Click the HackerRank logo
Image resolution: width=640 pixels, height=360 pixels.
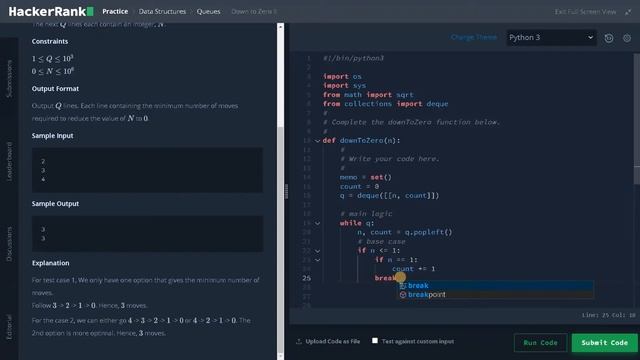coord(51,11)
